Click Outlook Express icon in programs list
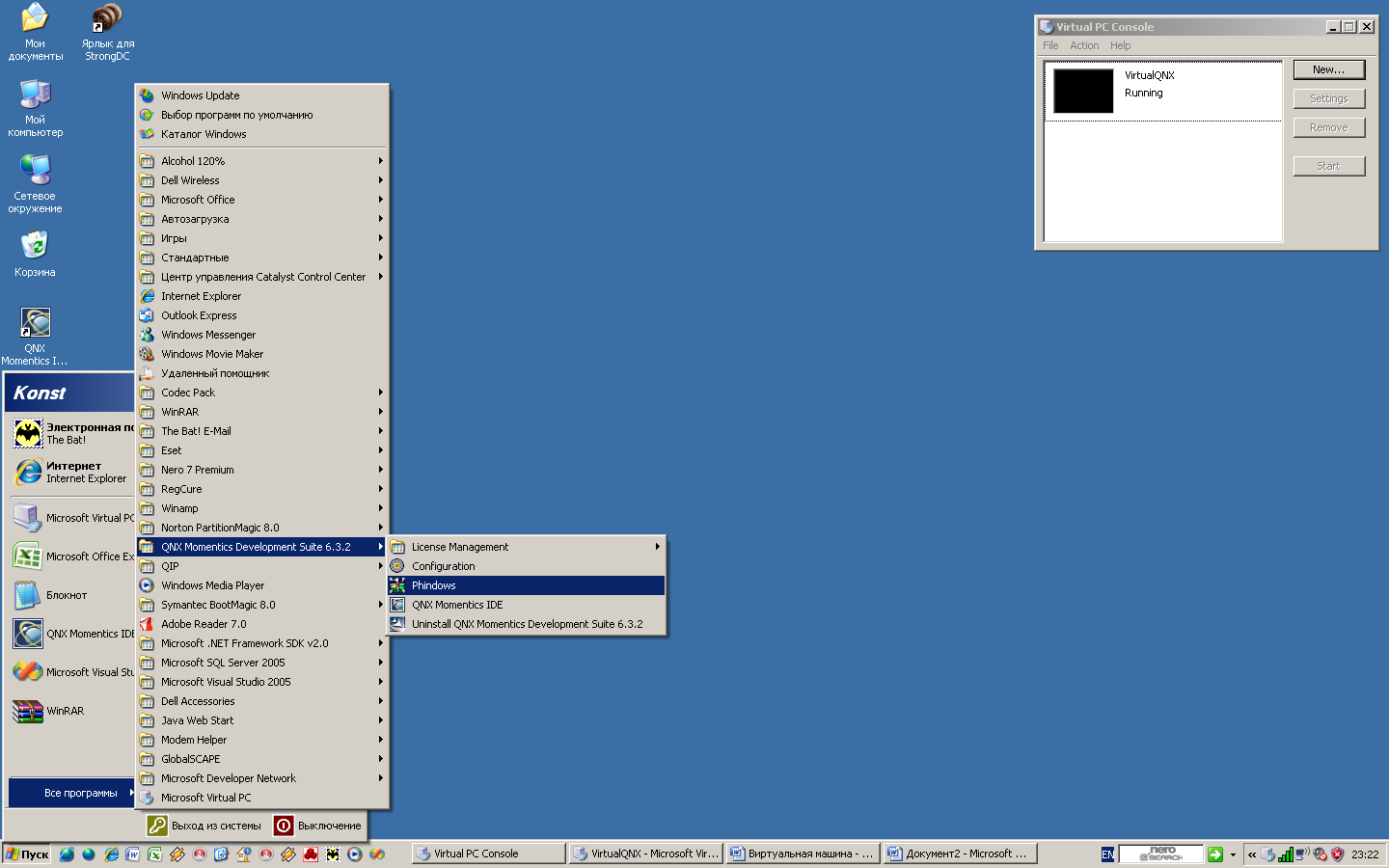 point(147,315)
